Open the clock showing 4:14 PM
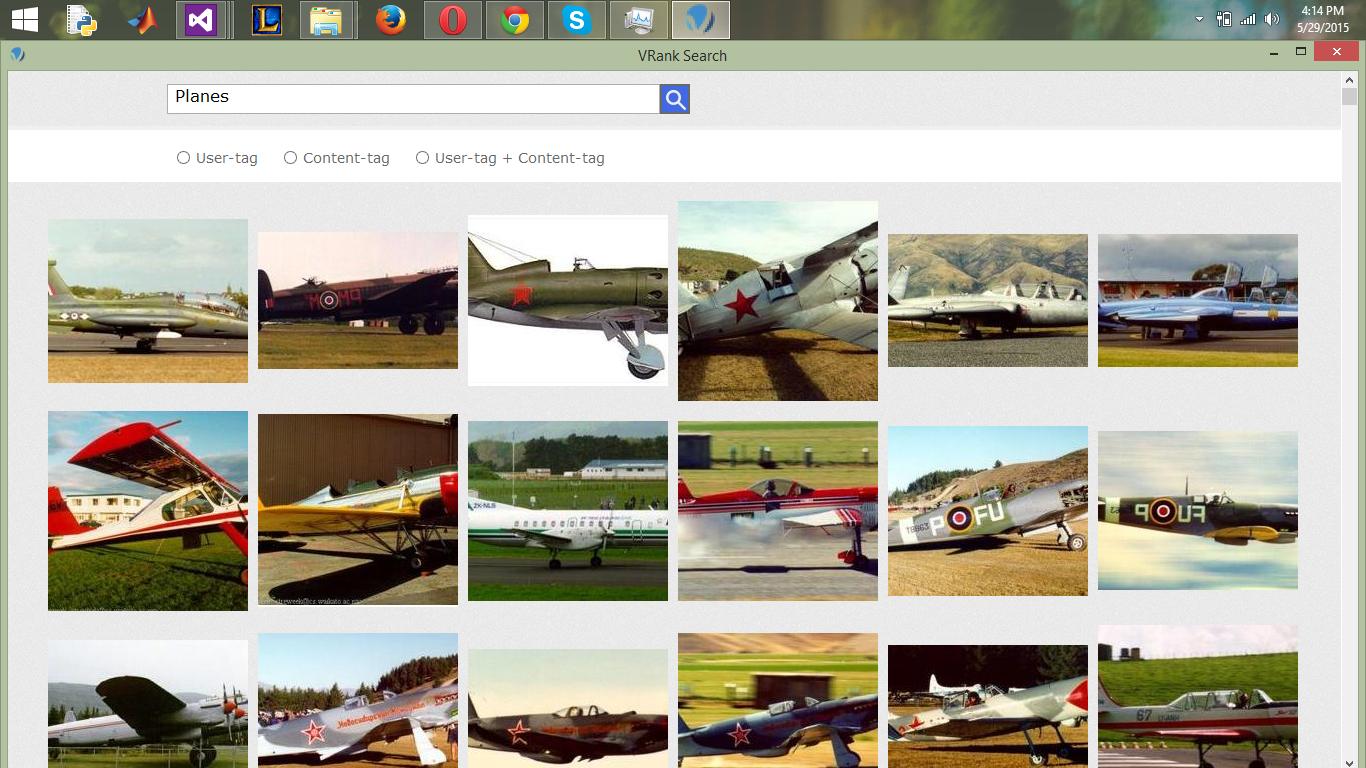The image size is (1366, 768). (1323, 19)
